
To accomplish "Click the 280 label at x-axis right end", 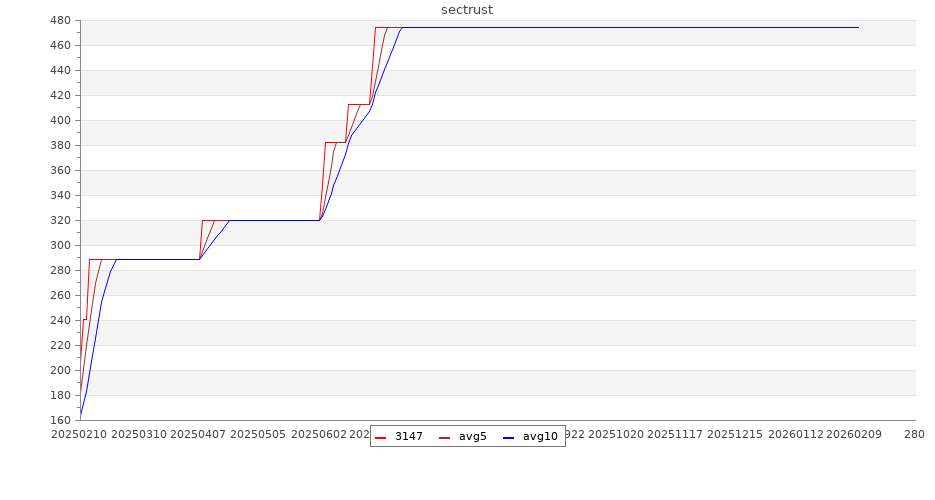I will [x=914, y=435].
